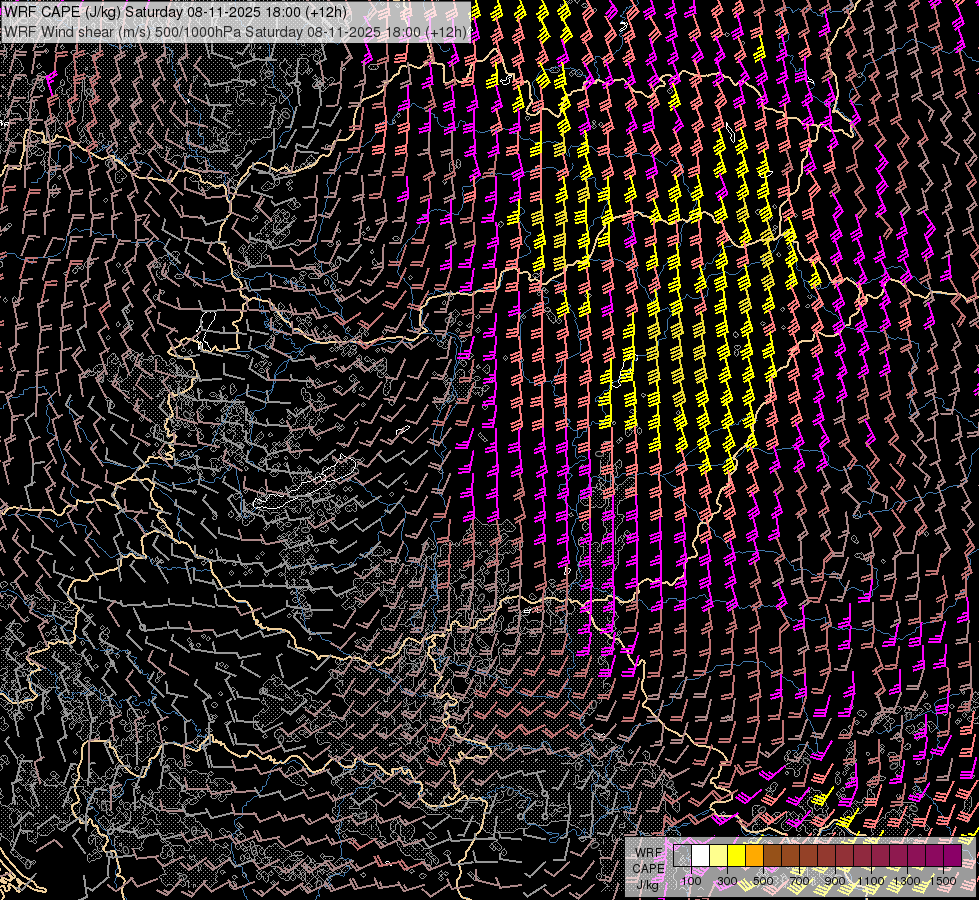Click the (+12h) offset in wind shear title
The height and width of the screenshot is (900, 979).
pyautogui.click(x=446, y=32)
